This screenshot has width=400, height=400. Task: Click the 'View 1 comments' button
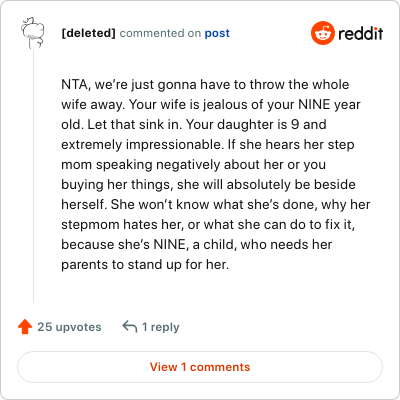click(x=200, y=367)
